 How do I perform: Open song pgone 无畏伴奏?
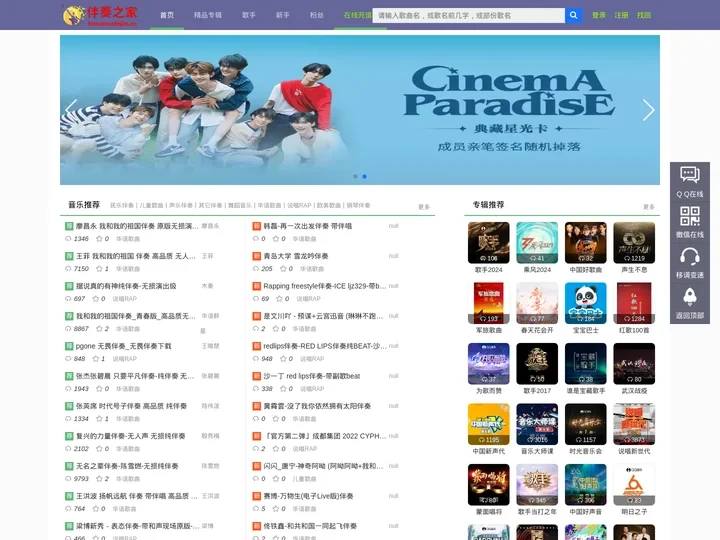point(123,346)
